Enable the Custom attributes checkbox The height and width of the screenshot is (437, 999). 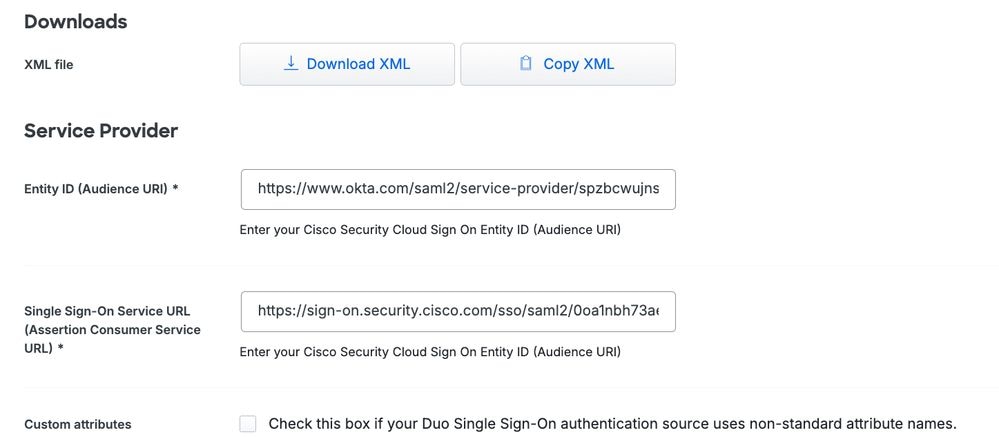pyautogui.click(x=248, y=424)
